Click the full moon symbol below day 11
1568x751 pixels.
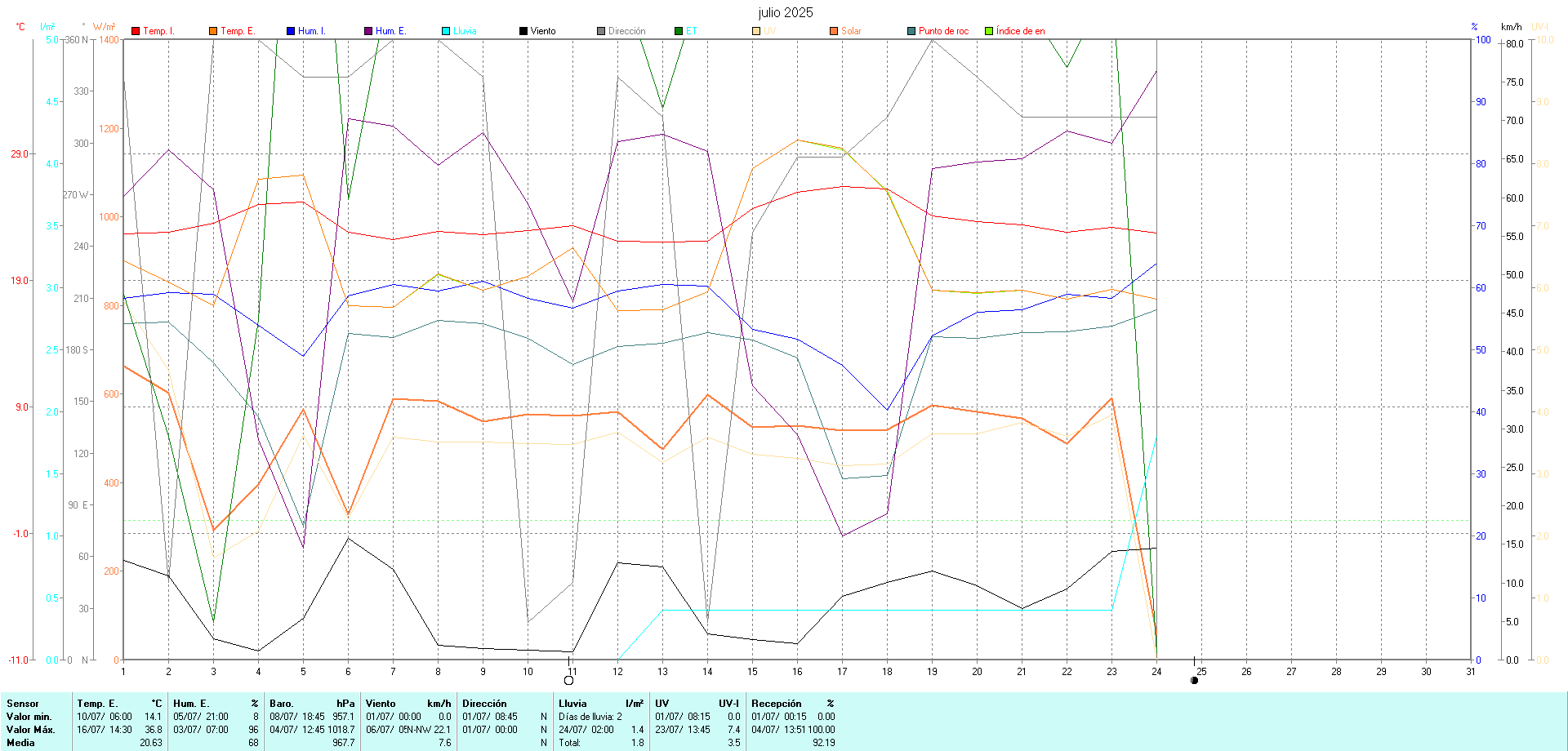pos(569,680)
